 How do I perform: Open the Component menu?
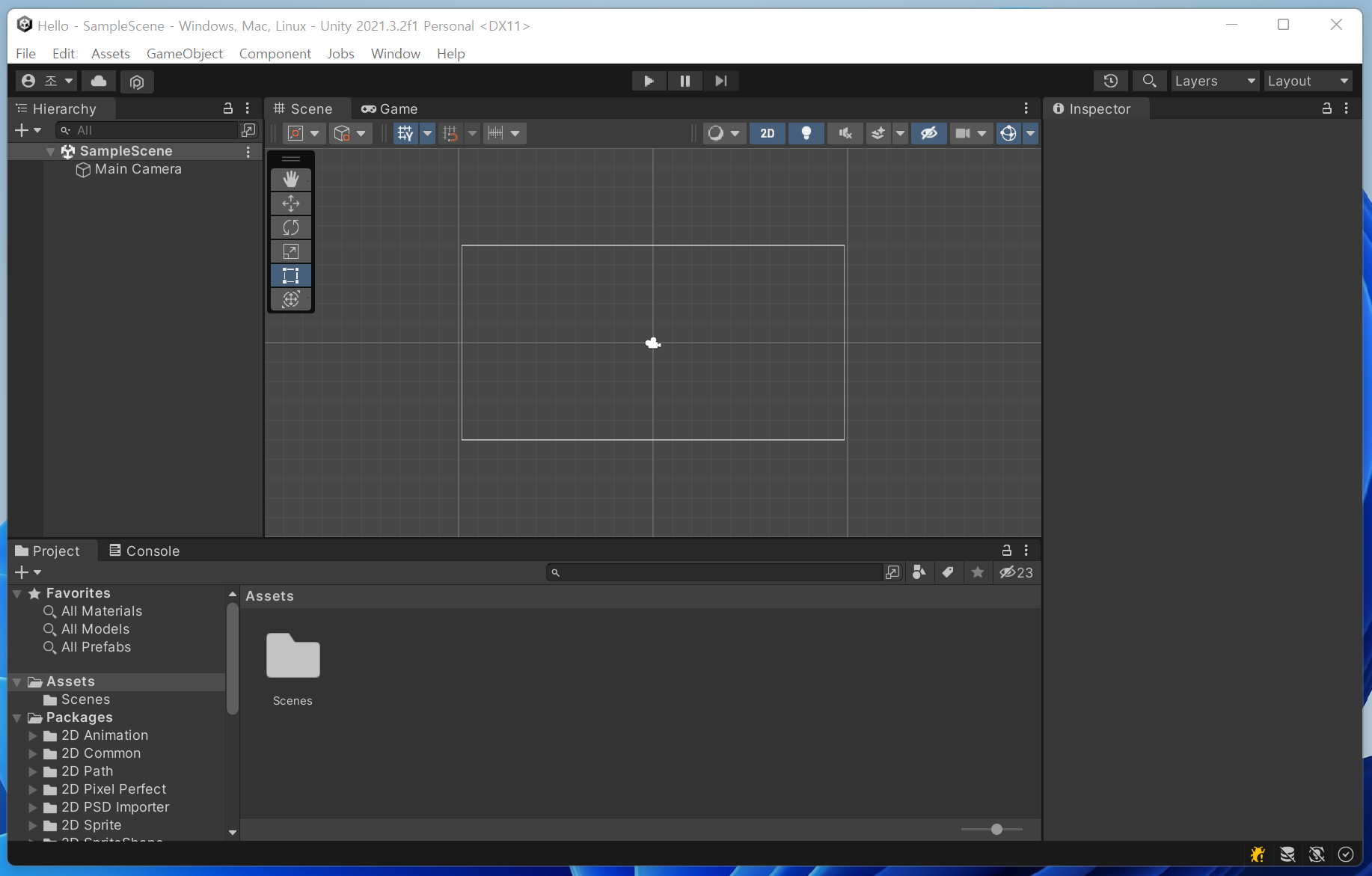pyautogui.click(x=275, y=53)
